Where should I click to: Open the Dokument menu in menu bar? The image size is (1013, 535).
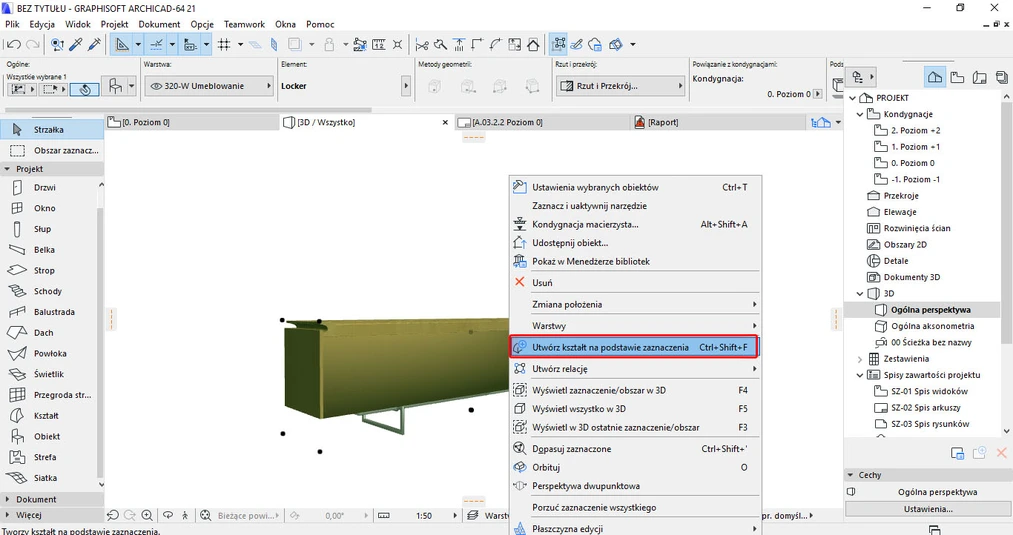(159, 24)
